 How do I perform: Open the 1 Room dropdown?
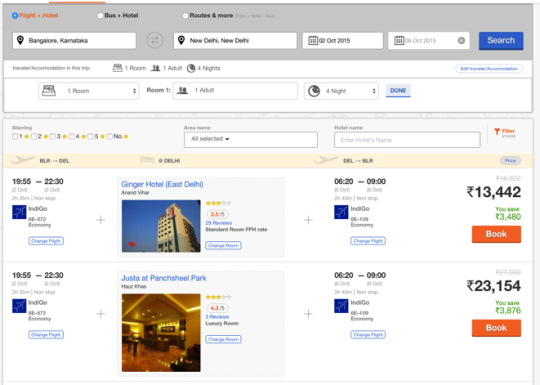[x=89, y=91]
